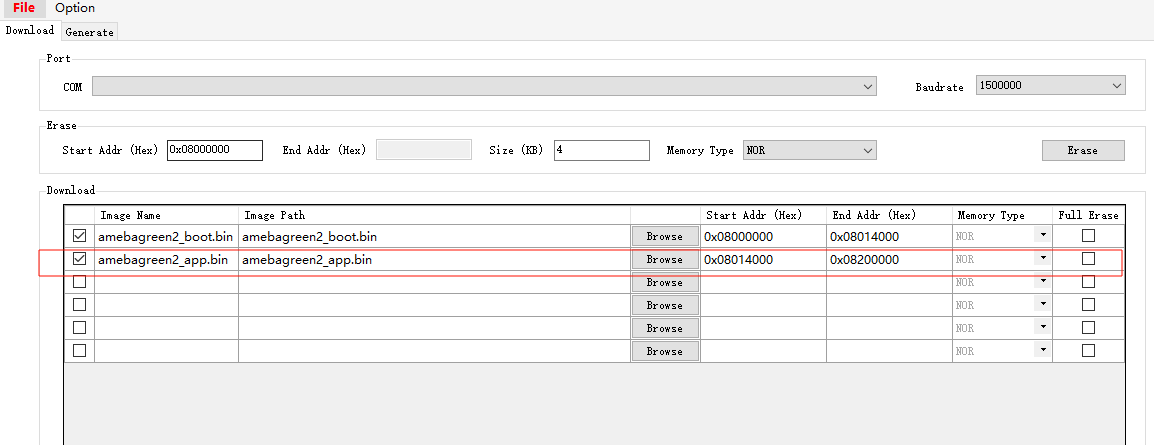
Task: Enable the third empty image row checkbox
Action: [x=80, y=282]
